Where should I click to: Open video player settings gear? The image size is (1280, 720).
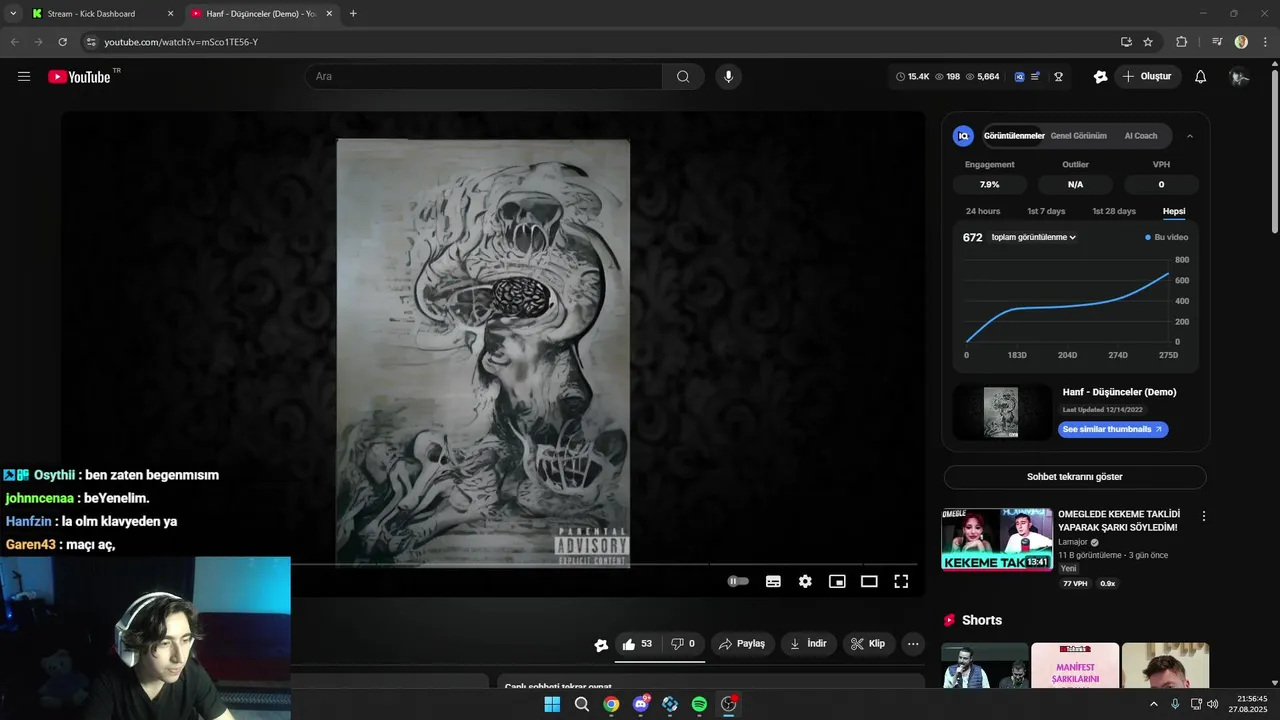click(805, 581)
